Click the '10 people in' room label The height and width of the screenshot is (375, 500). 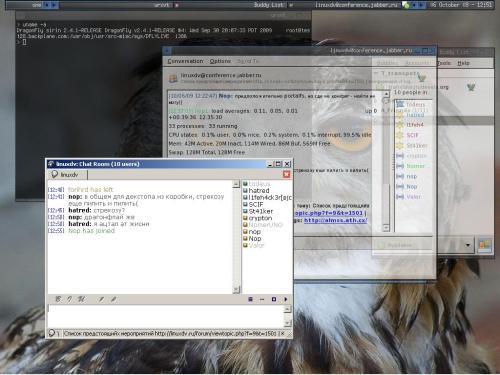(x=411, y=92)
